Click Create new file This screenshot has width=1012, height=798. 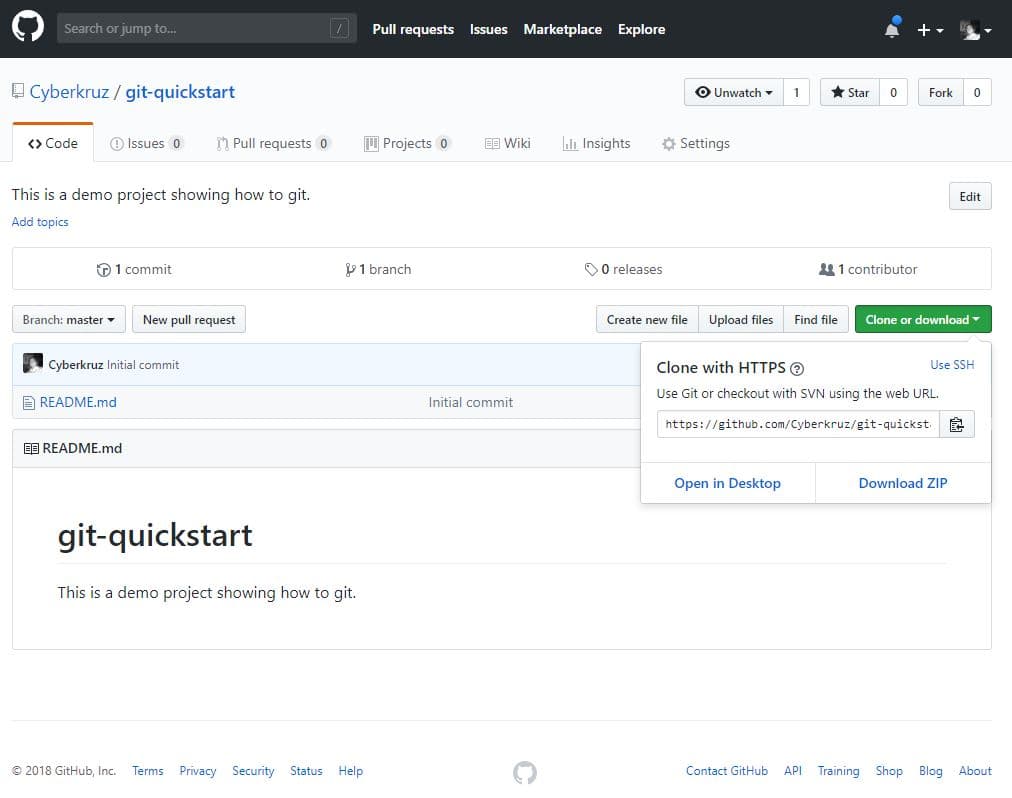pos(647,320)
